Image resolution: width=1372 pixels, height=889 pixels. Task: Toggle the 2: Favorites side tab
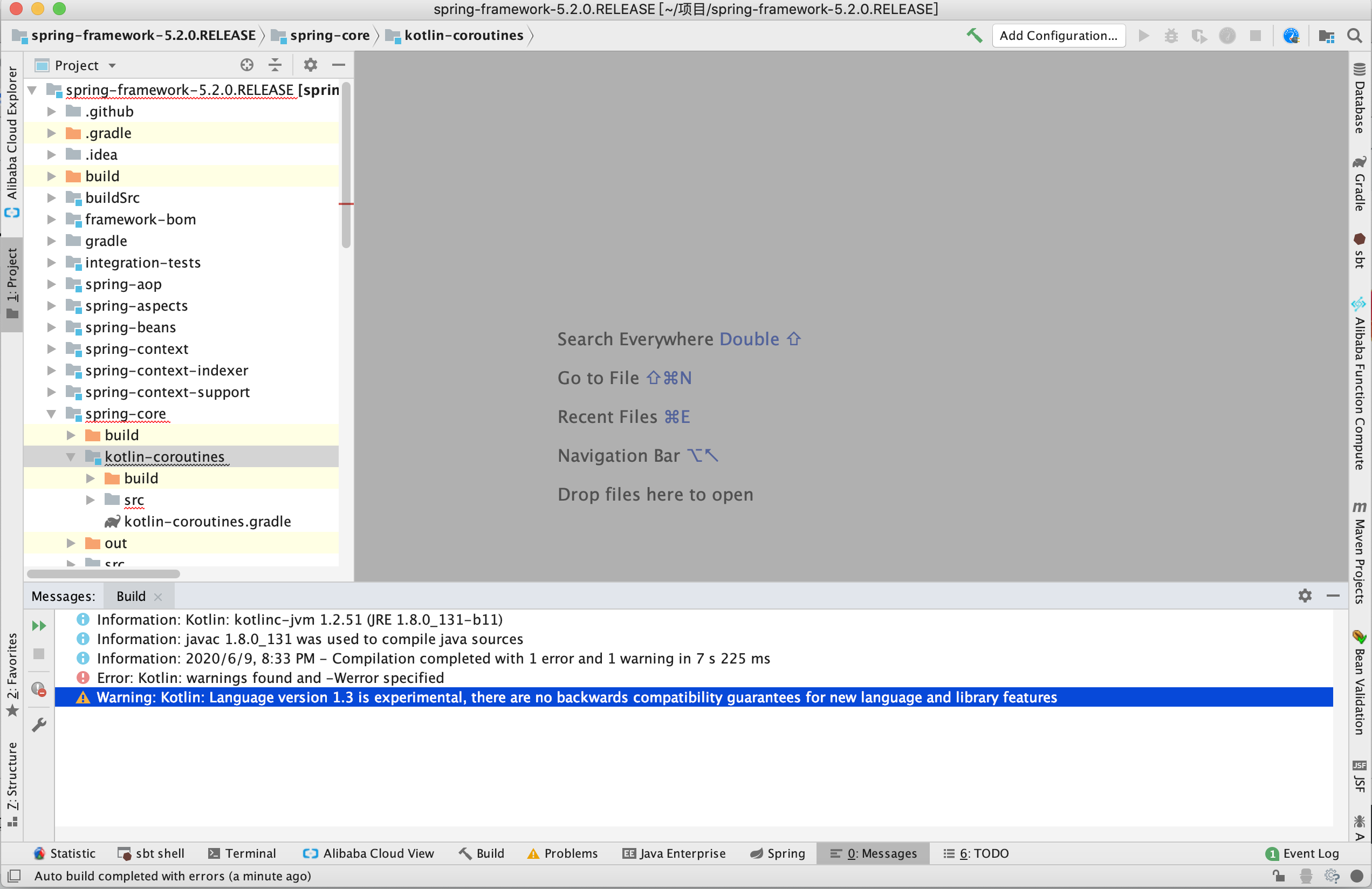(x=12, y=674)
